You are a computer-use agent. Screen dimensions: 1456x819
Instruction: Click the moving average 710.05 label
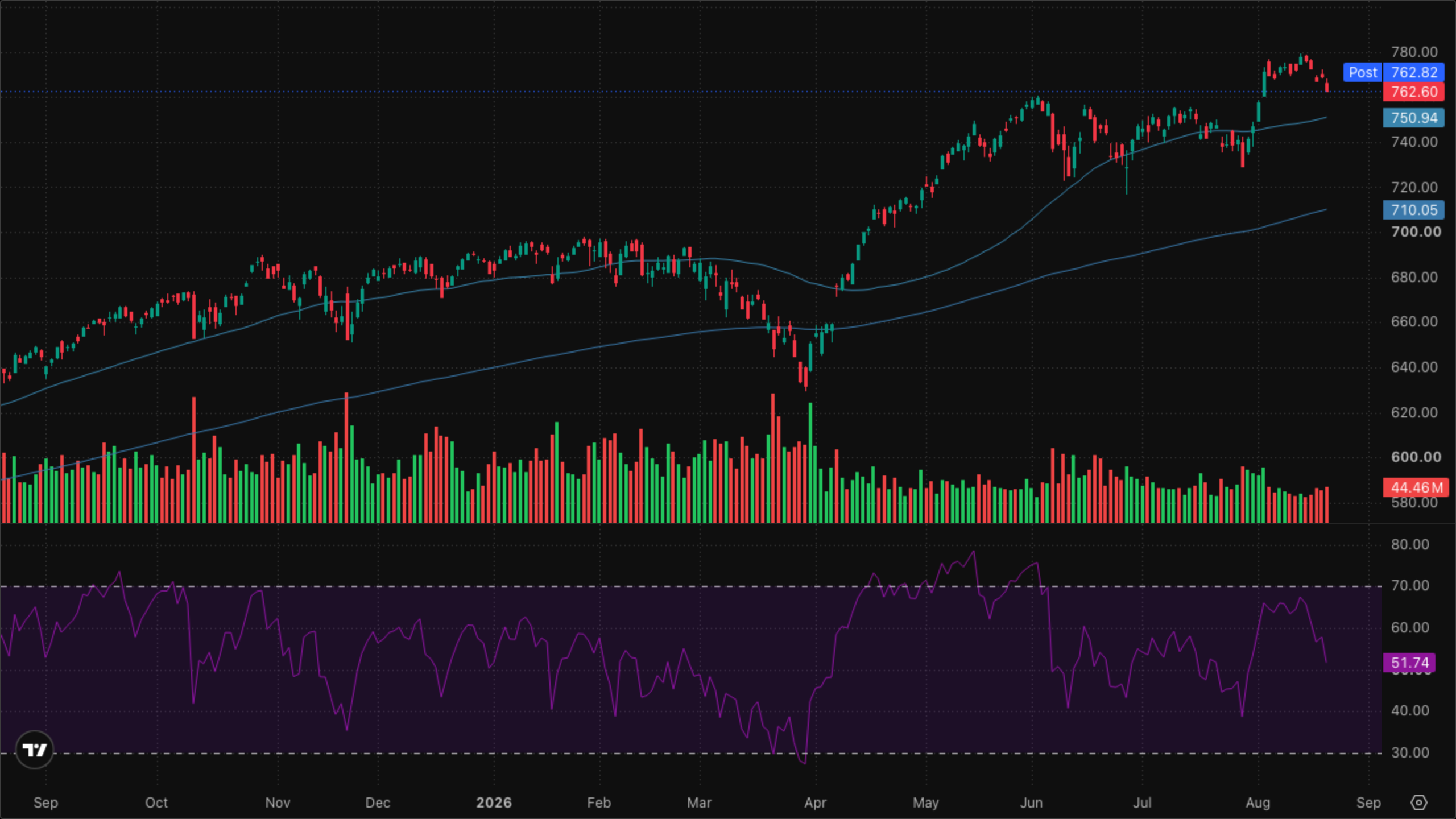click(1414, 210)
